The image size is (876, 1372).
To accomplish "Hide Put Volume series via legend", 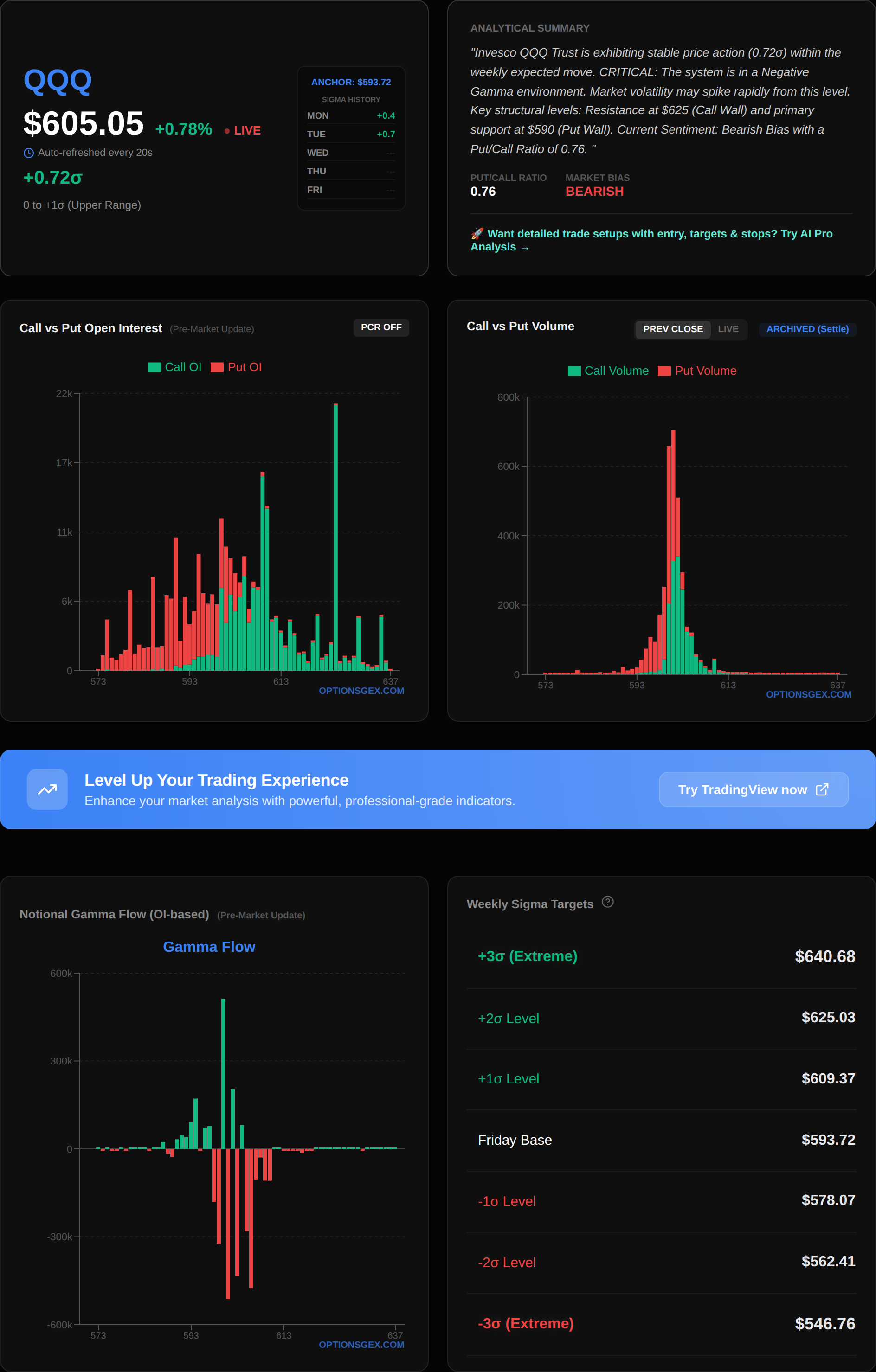I will (664, 371).
